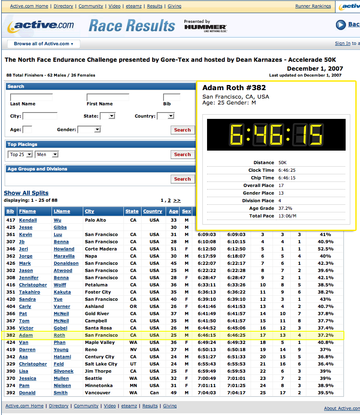This screenshot has height=415, width=360.
Task: Sort table by State column header
Action: [132, 211]
